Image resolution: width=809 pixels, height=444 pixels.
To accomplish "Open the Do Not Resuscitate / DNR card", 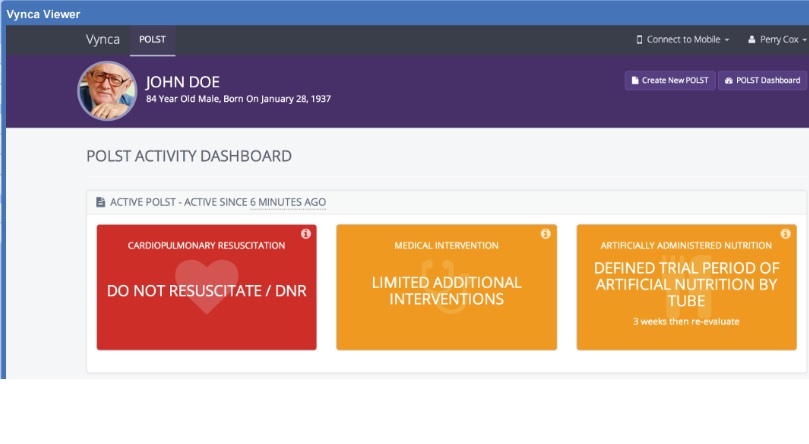I will click(x=206, y=287).
